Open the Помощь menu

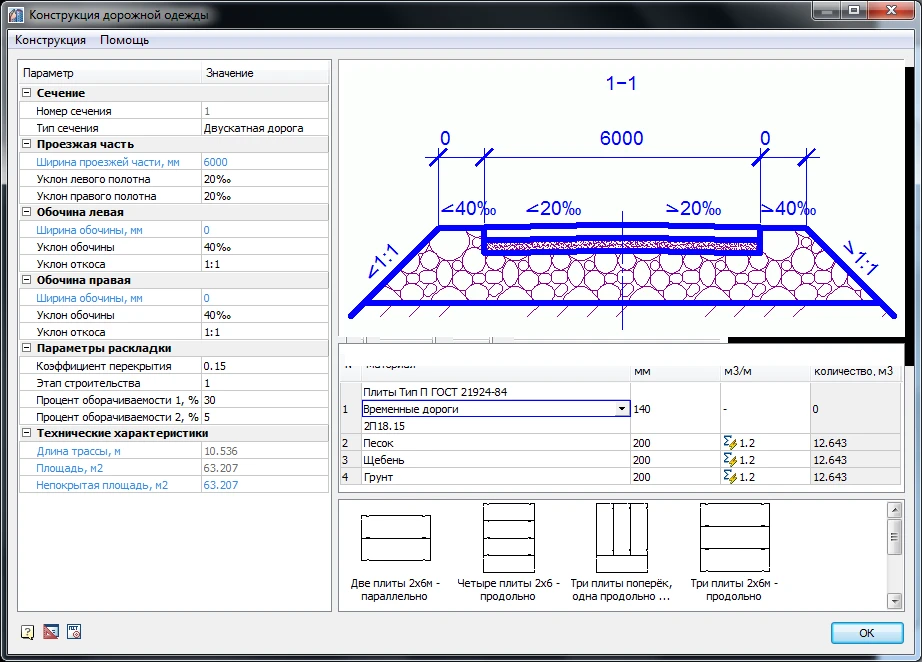(124, 40)
